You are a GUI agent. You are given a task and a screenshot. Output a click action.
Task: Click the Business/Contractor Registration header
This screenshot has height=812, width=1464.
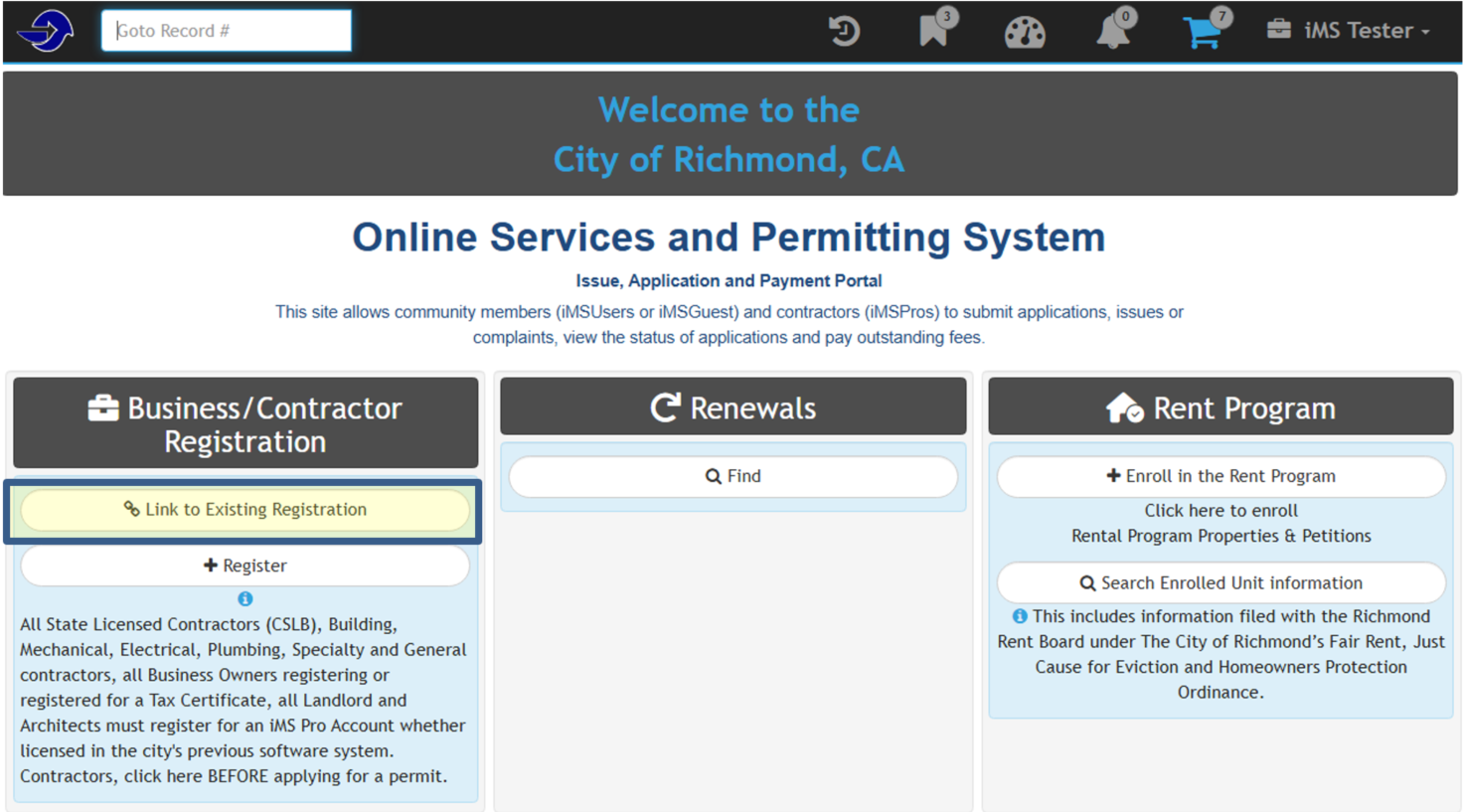pos(245,424)
